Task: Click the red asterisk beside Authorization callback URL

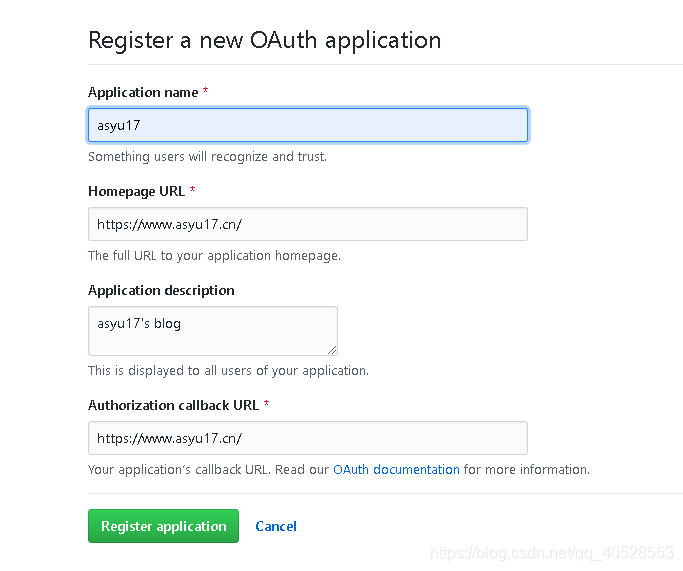Action: tap(266, 403)
